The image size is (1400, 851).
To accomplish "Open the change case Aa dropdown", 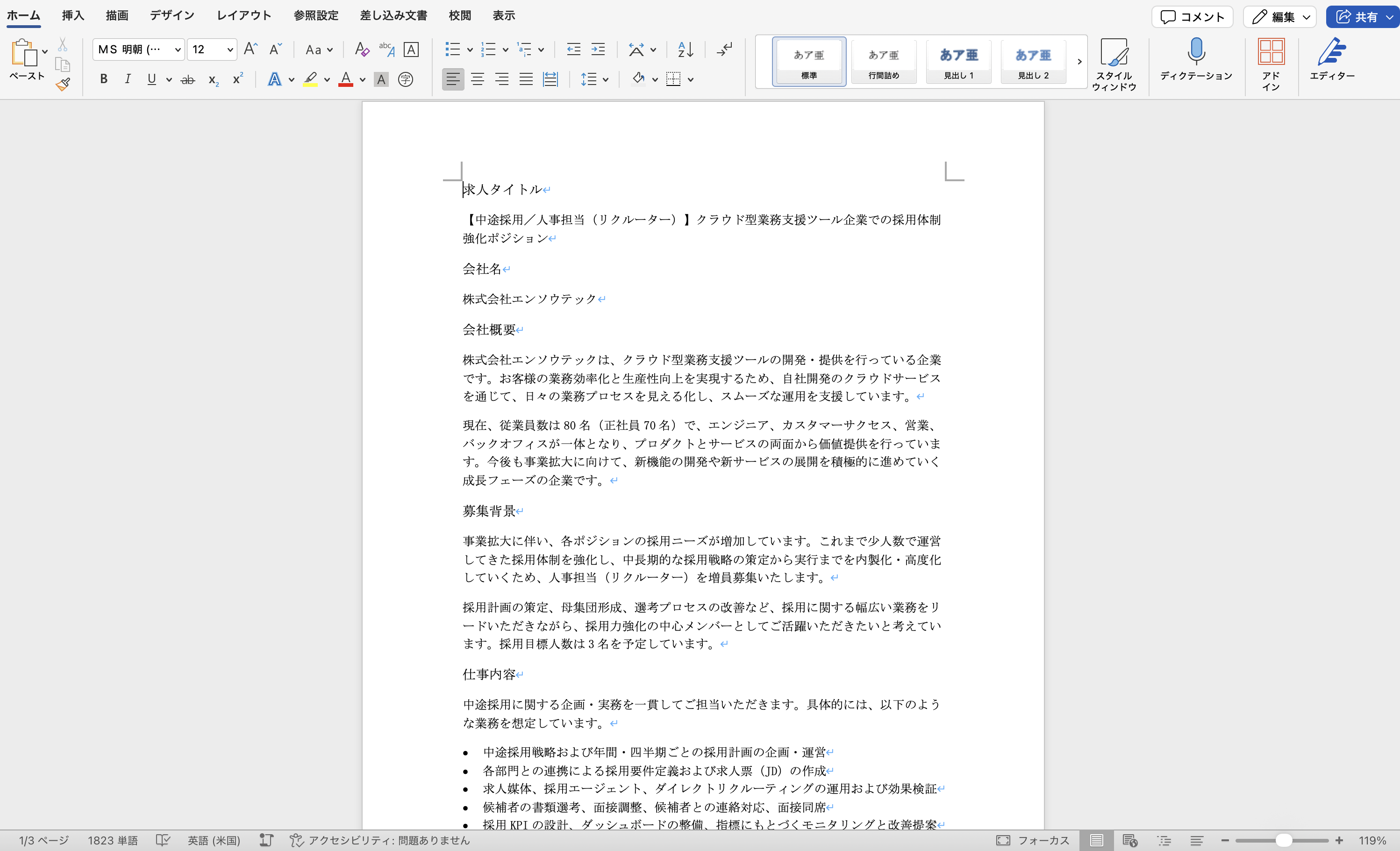I will (319, 50).
